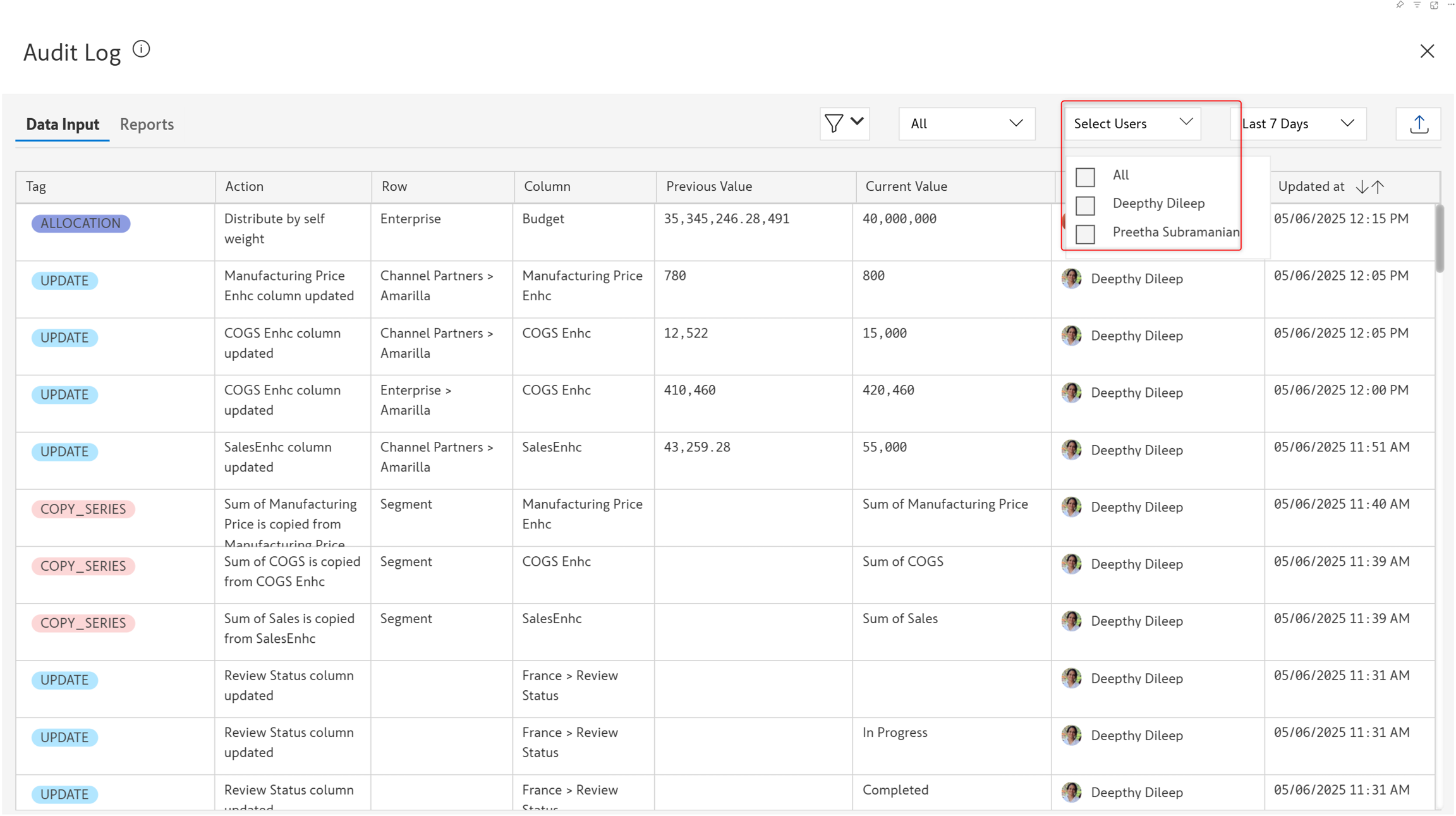Click the first COPY_SERIES tag badge

[83, 509]
